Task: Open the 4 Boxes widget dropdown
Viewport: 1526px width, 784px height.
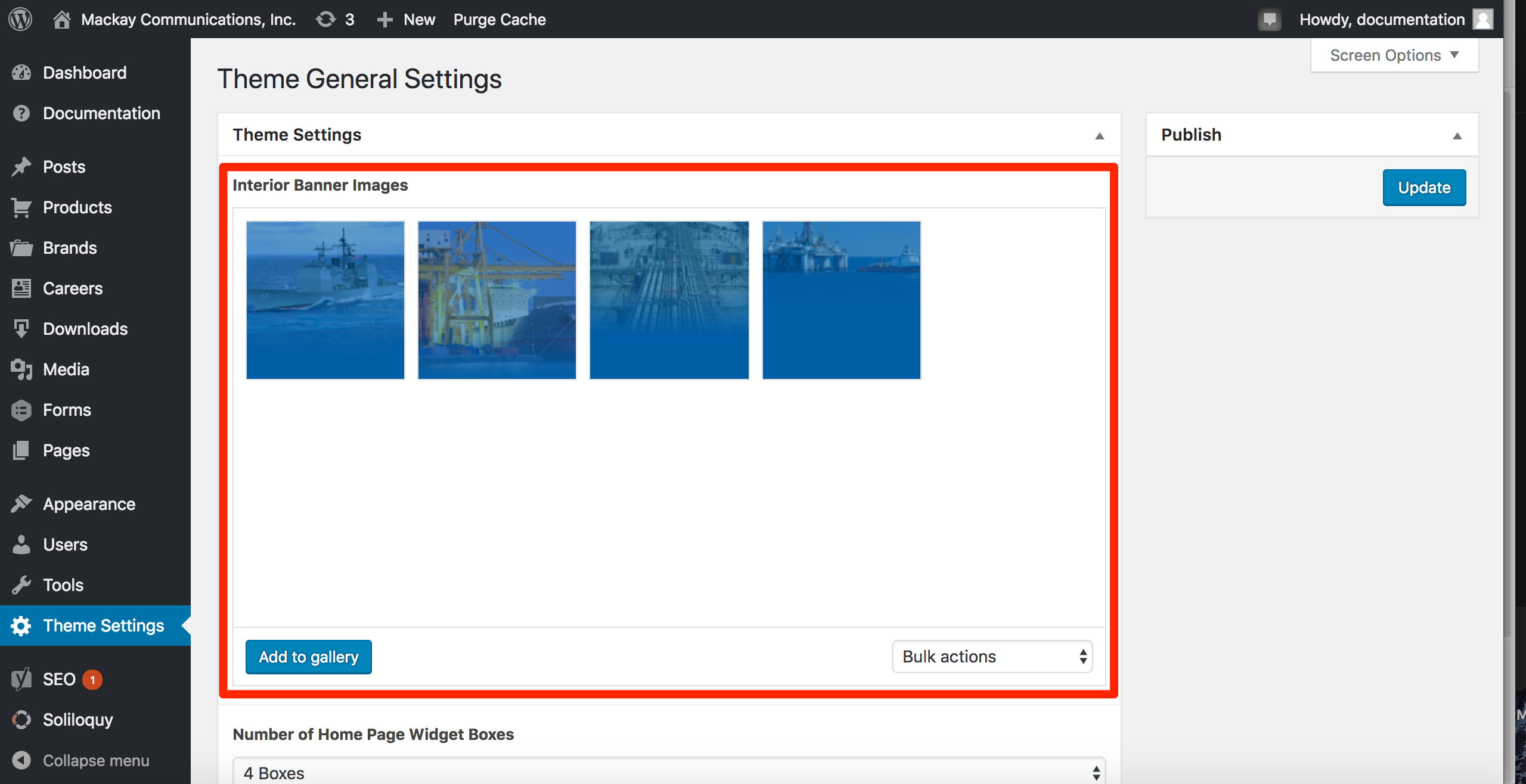Action: (669, 772)
